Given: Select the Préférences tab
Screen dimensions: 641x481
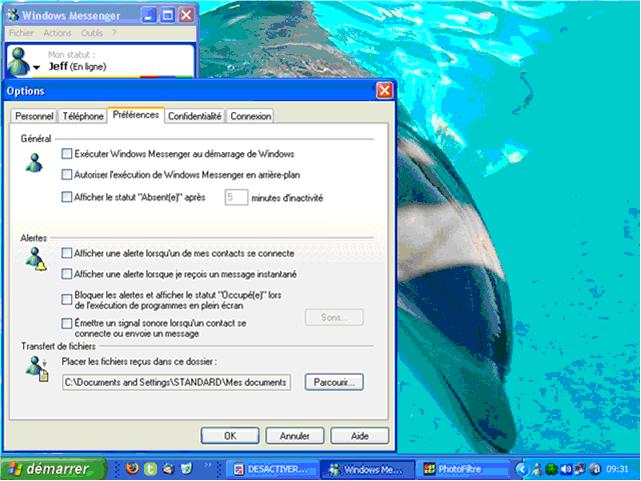Looking at the screenshot, I should (x=136, y=115).
